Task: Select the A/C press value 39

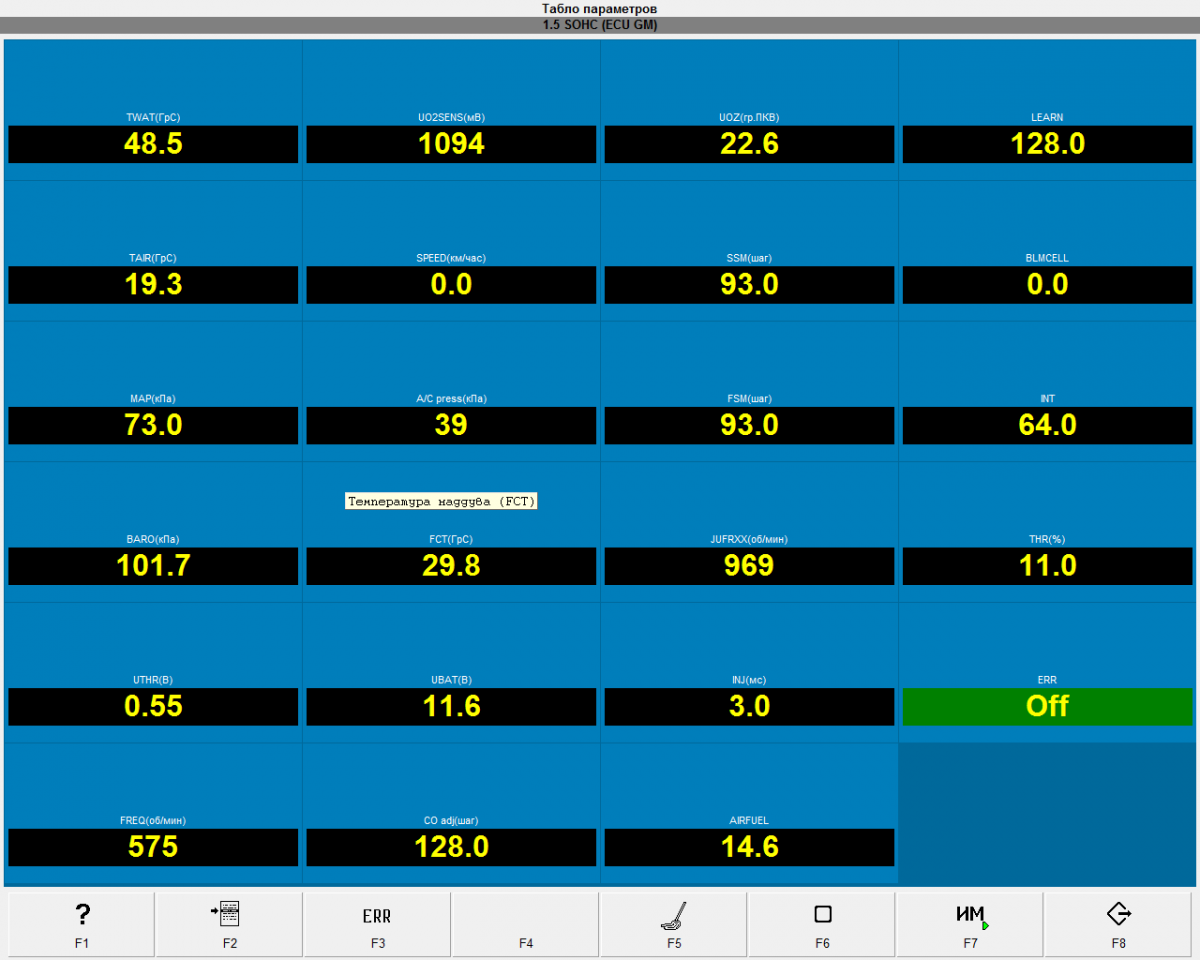Action: [x=451, y=425]
